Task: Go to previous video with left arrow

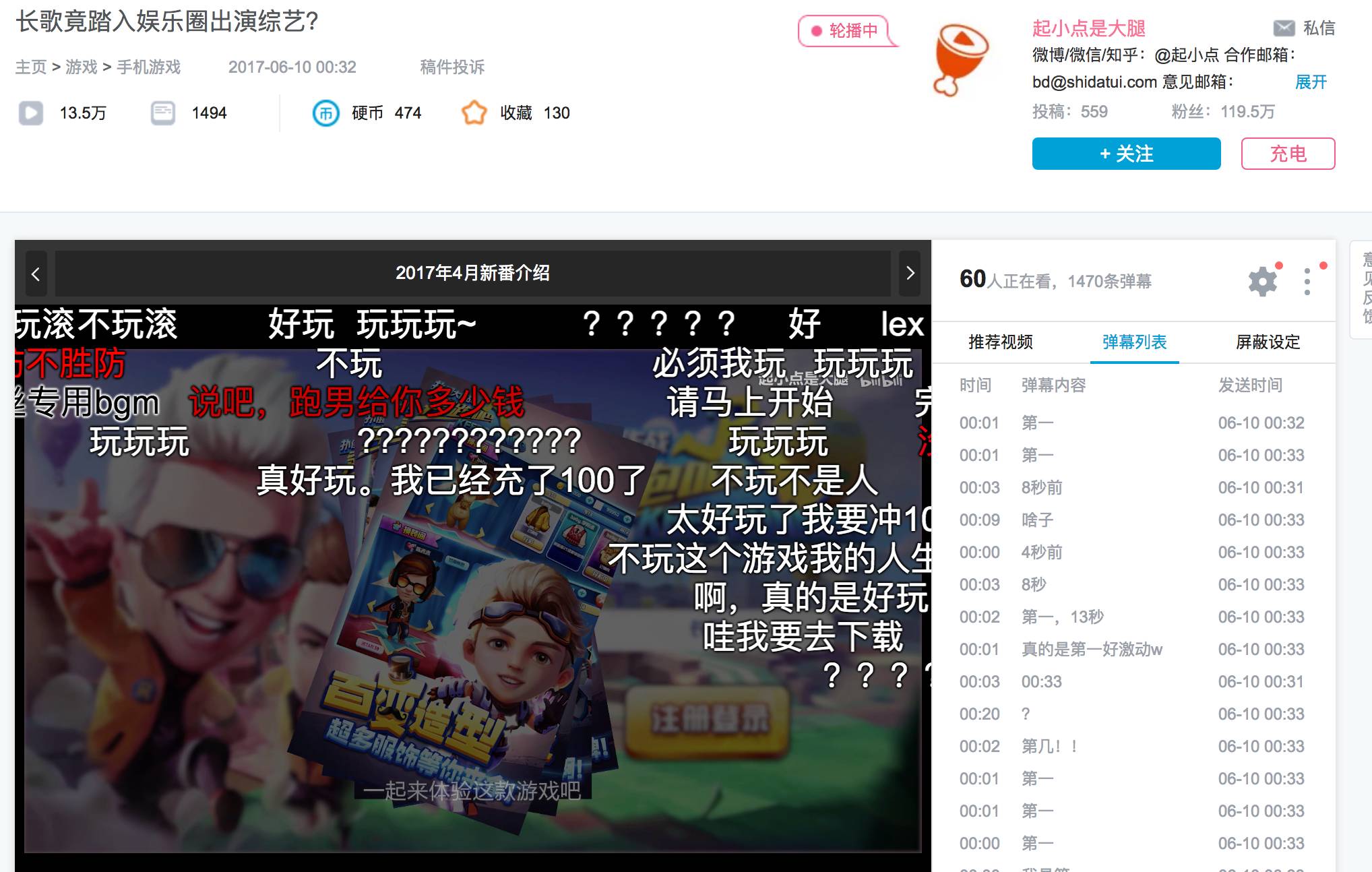Action: point(36,274)
